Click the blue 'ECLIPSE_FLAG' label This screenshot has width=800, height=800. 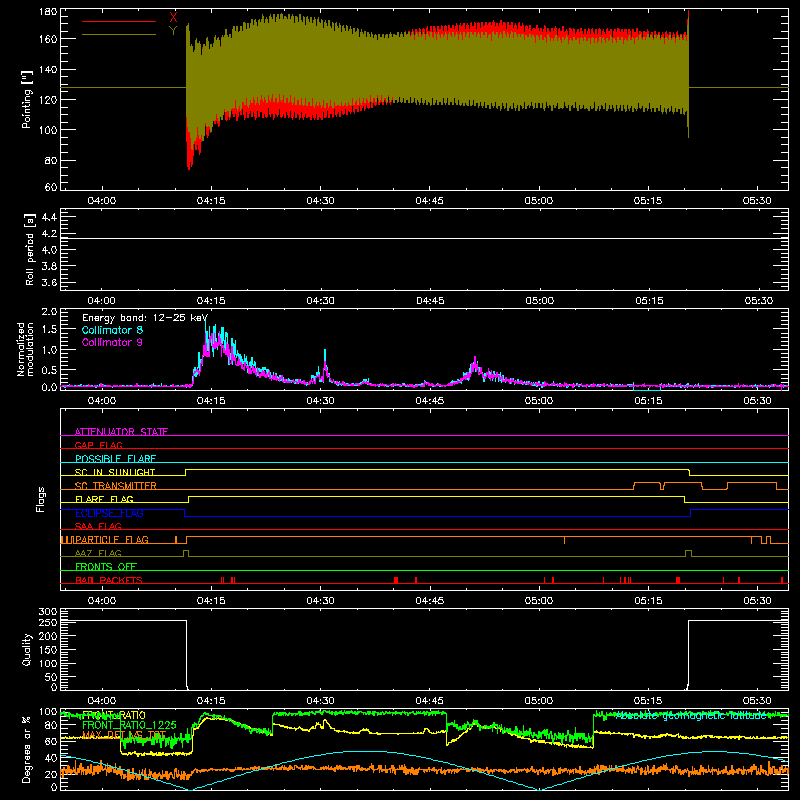109,513
